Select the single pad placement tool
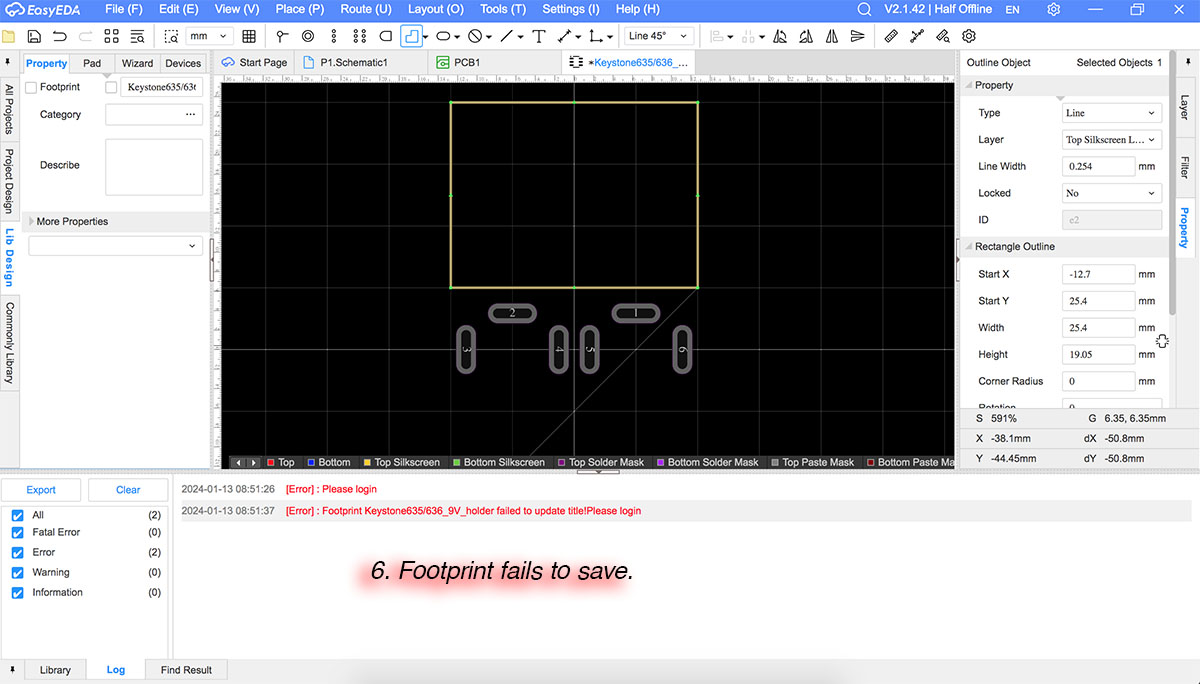This screenshot has height=684, width=1200. (283, 36)
